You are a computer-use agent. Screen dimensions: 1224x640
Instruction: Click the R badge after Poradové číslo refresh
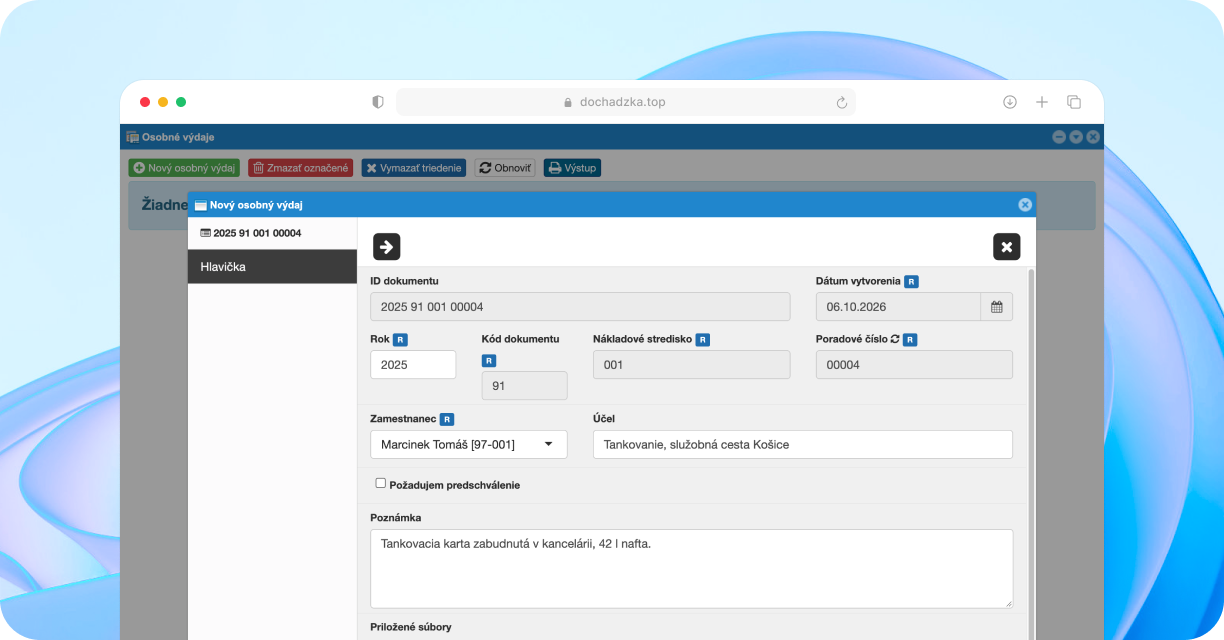point(910,339)
